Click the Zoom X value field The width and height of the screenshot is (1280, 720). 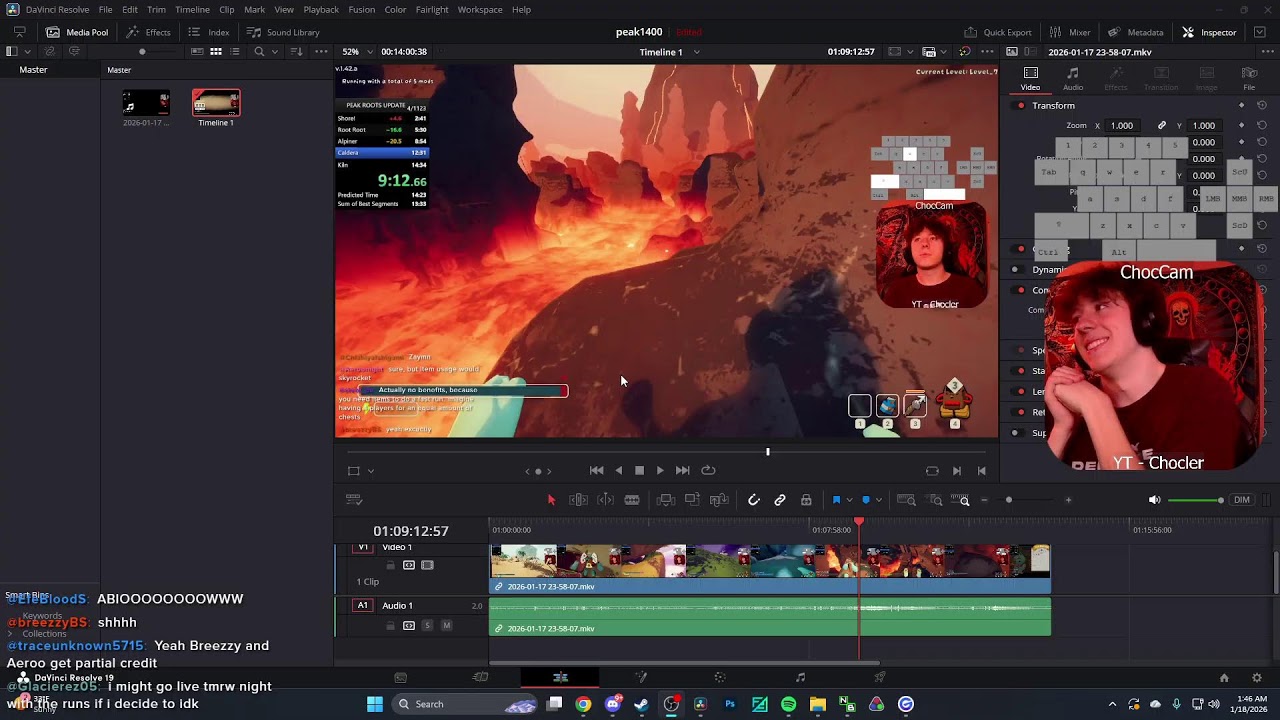point(1122,126)
